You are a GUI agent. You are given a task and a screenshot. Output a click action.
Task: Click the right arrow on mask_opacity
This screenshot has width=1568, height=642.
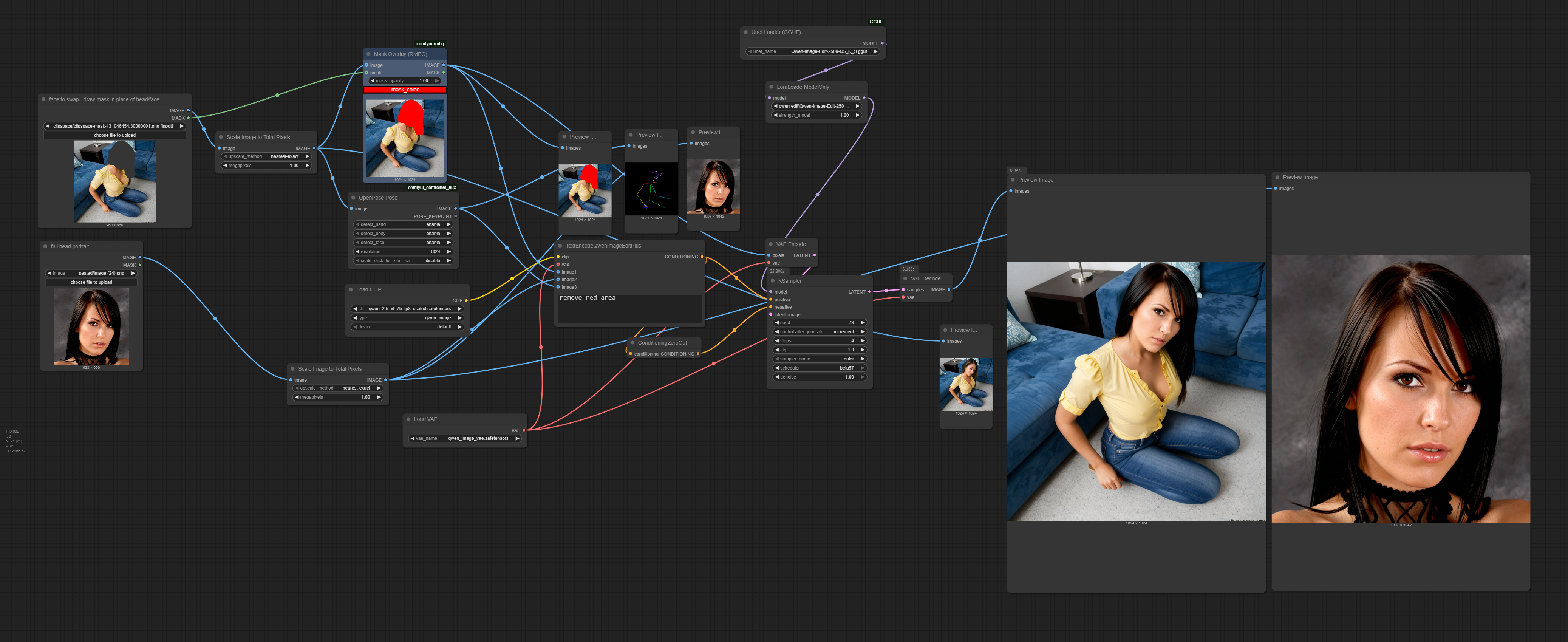pyautogui.click(x=437, y=80)
